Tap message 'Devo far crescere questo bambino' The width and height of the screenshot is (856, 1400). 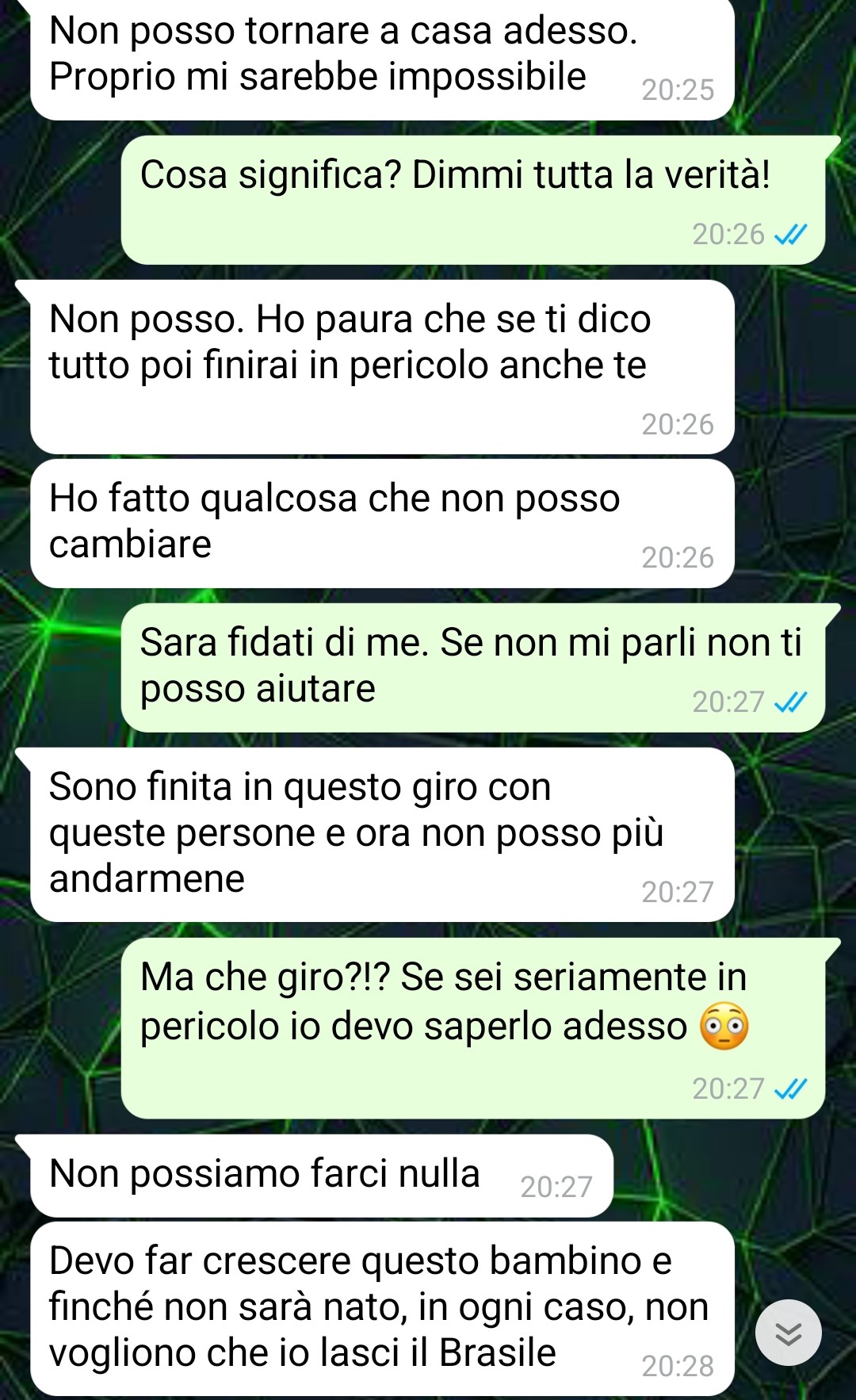(x=382, y=1309)
